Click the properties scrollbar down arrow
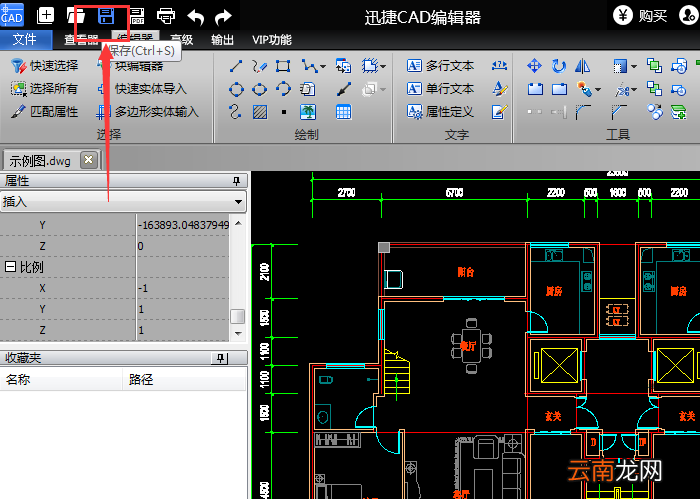The height and width of the screenshot is (499, 700). pos(238,333)
